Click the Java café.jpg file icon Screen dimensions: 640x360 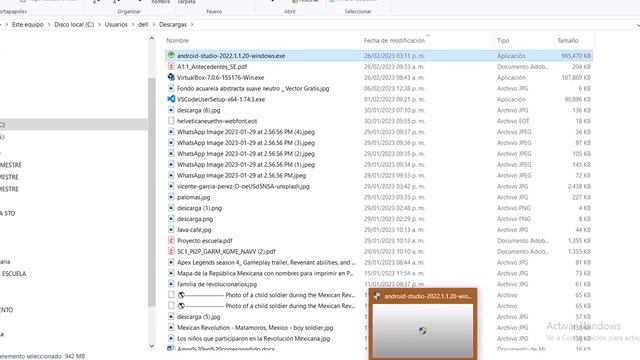(171, 229)
